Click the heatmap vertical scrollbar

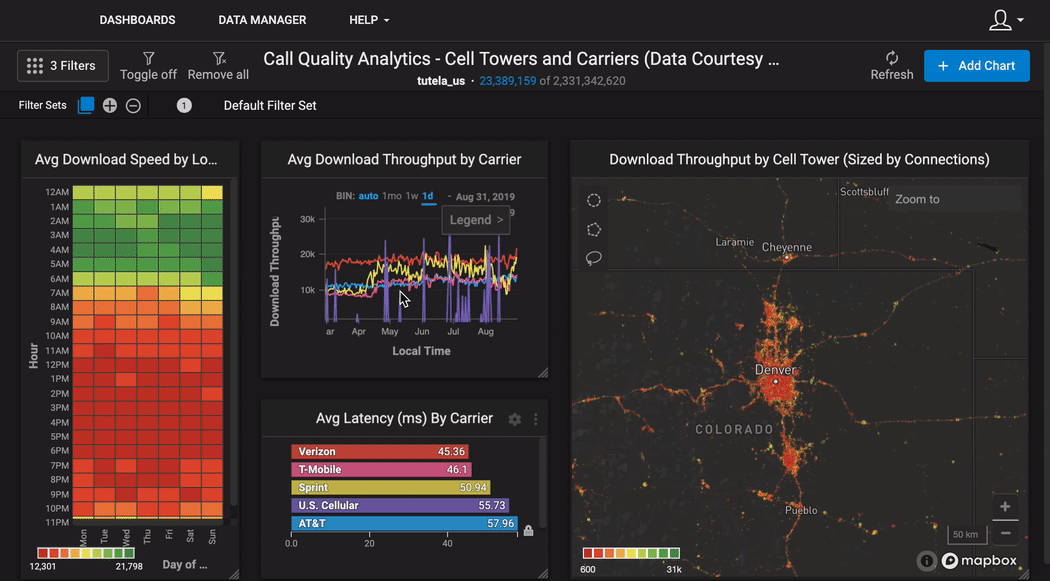coord(234,341)
